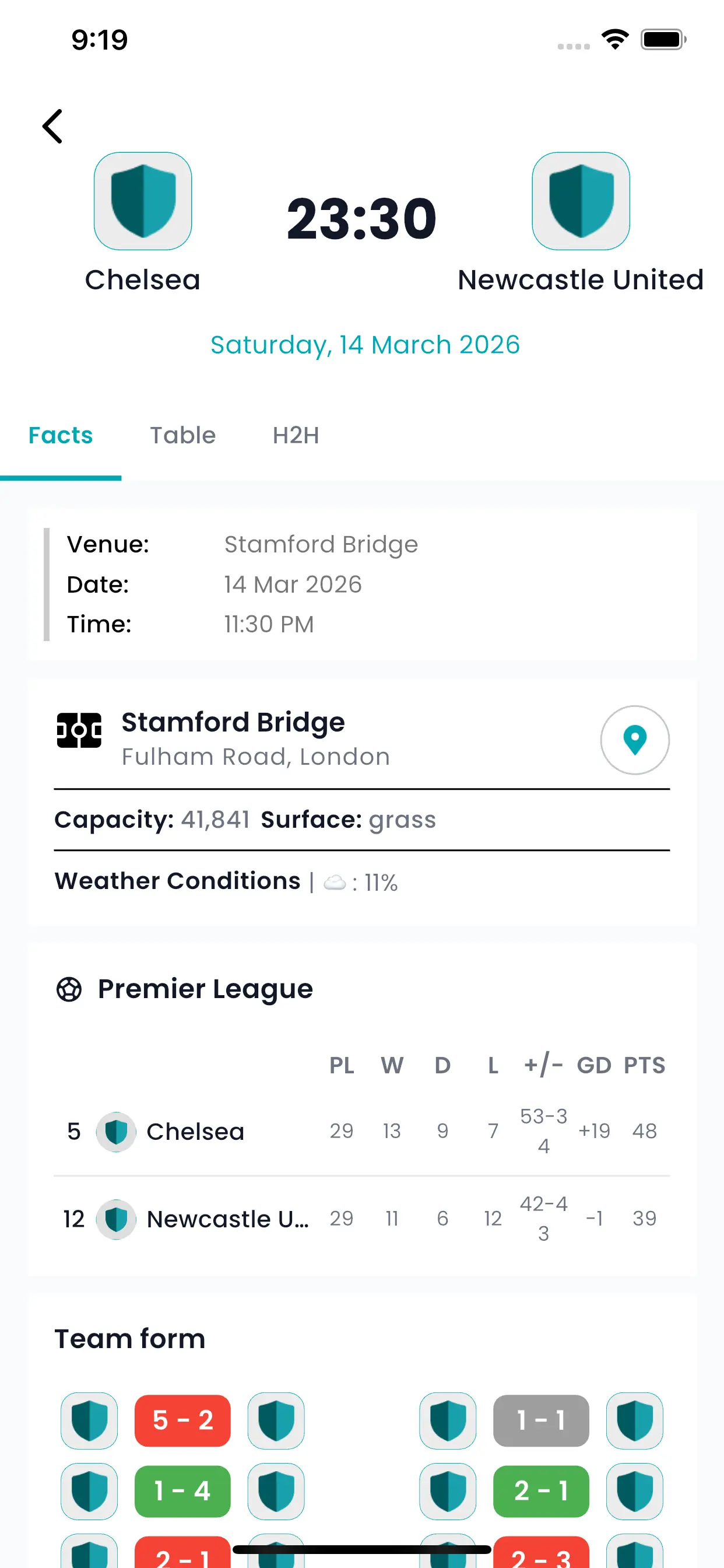This screenshot has height=1568, width=724.
Task: Tap the Chelsea crest in match header
Action: (143, 201)
